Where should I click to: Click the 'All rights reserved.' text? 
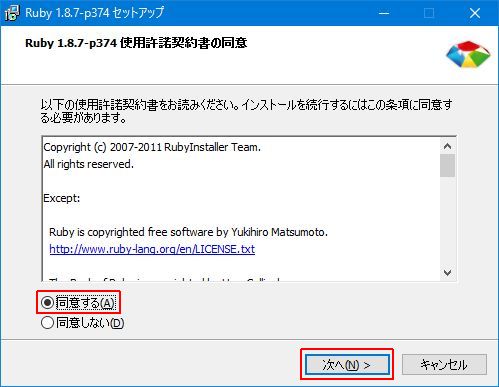coord(89,164)
